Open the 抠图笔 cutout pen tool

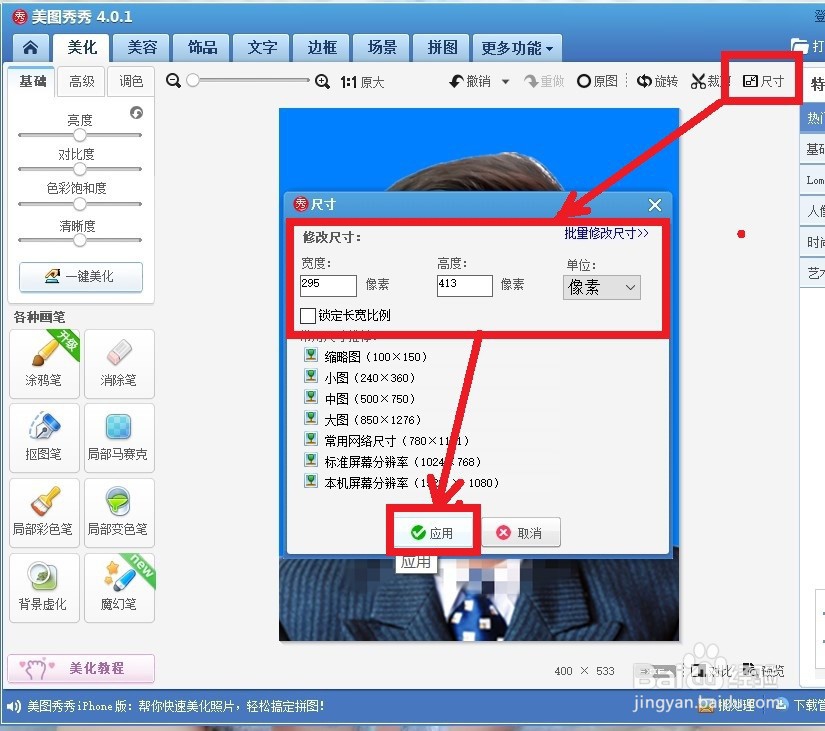(44, 438)
